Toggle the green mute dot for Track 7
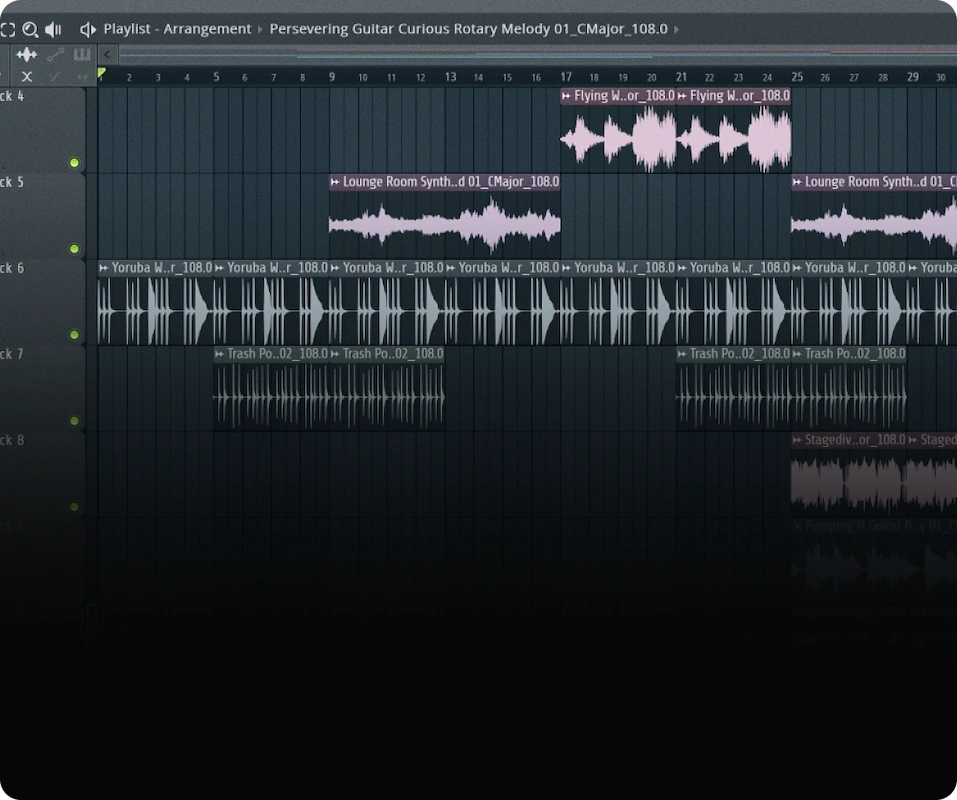Viewport: 957px width, 800px height. pos(73,421)
